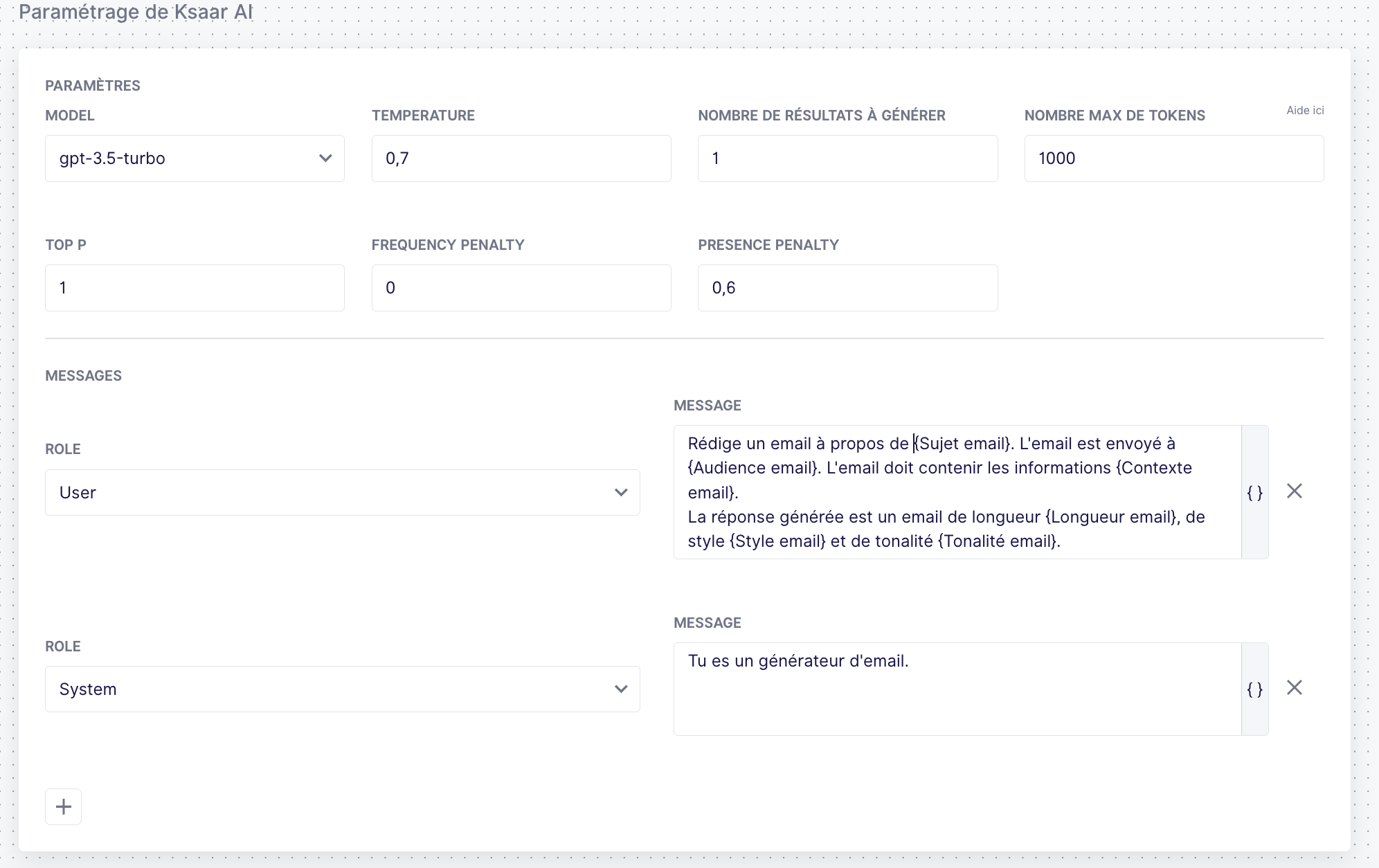Insert variable into User message via braces icon

pos(1254,493)
